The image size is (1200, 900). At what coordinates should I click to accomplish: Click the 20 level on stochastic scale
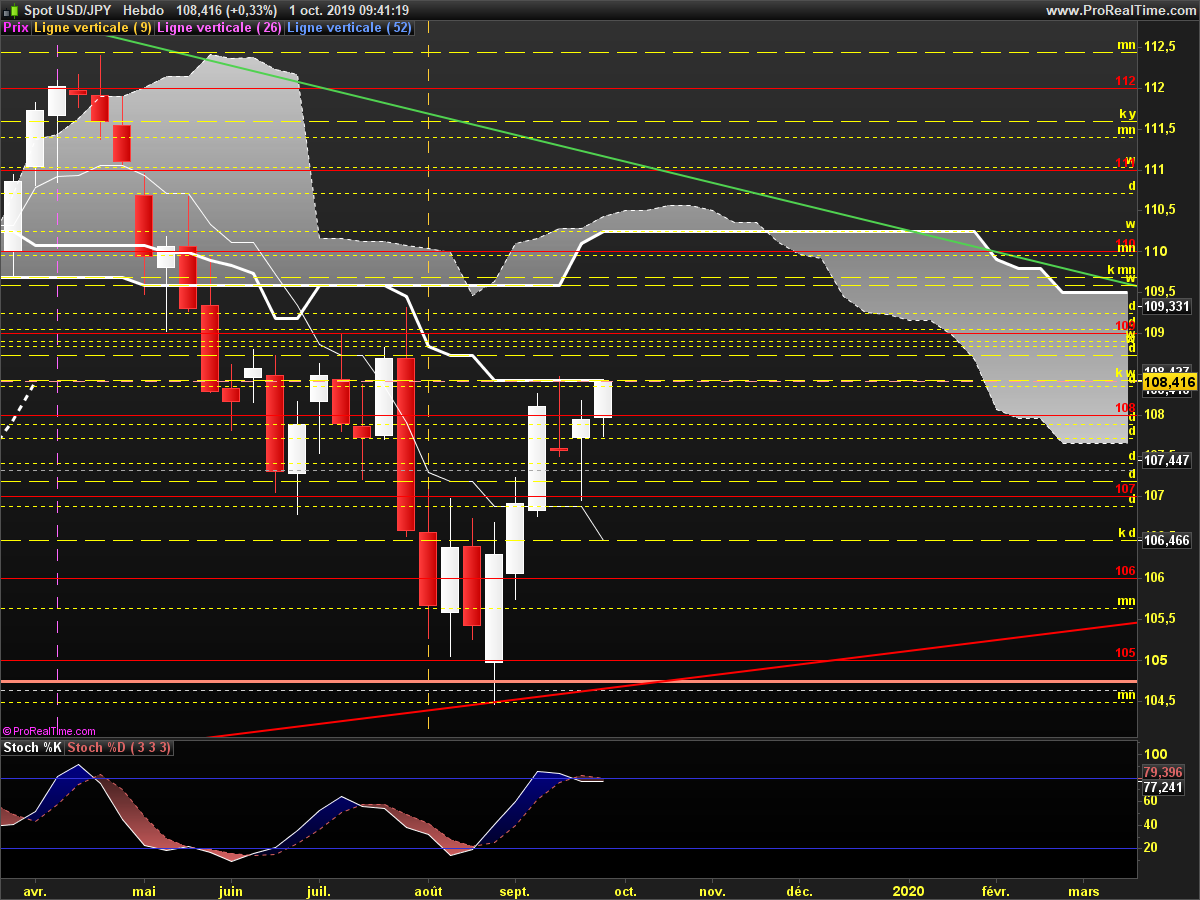[1151, 847]
